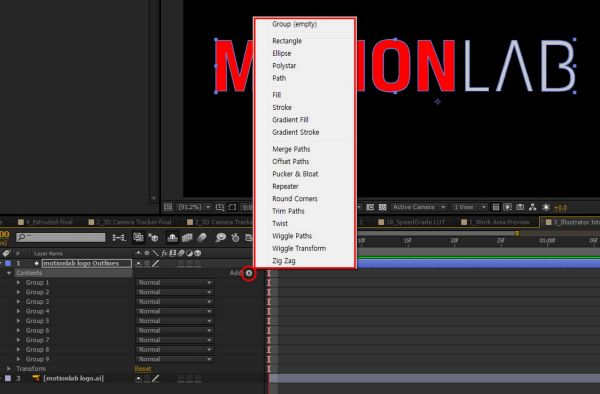
Task: Click the Reset Exposure sun icon
Action: click(546, 207)
